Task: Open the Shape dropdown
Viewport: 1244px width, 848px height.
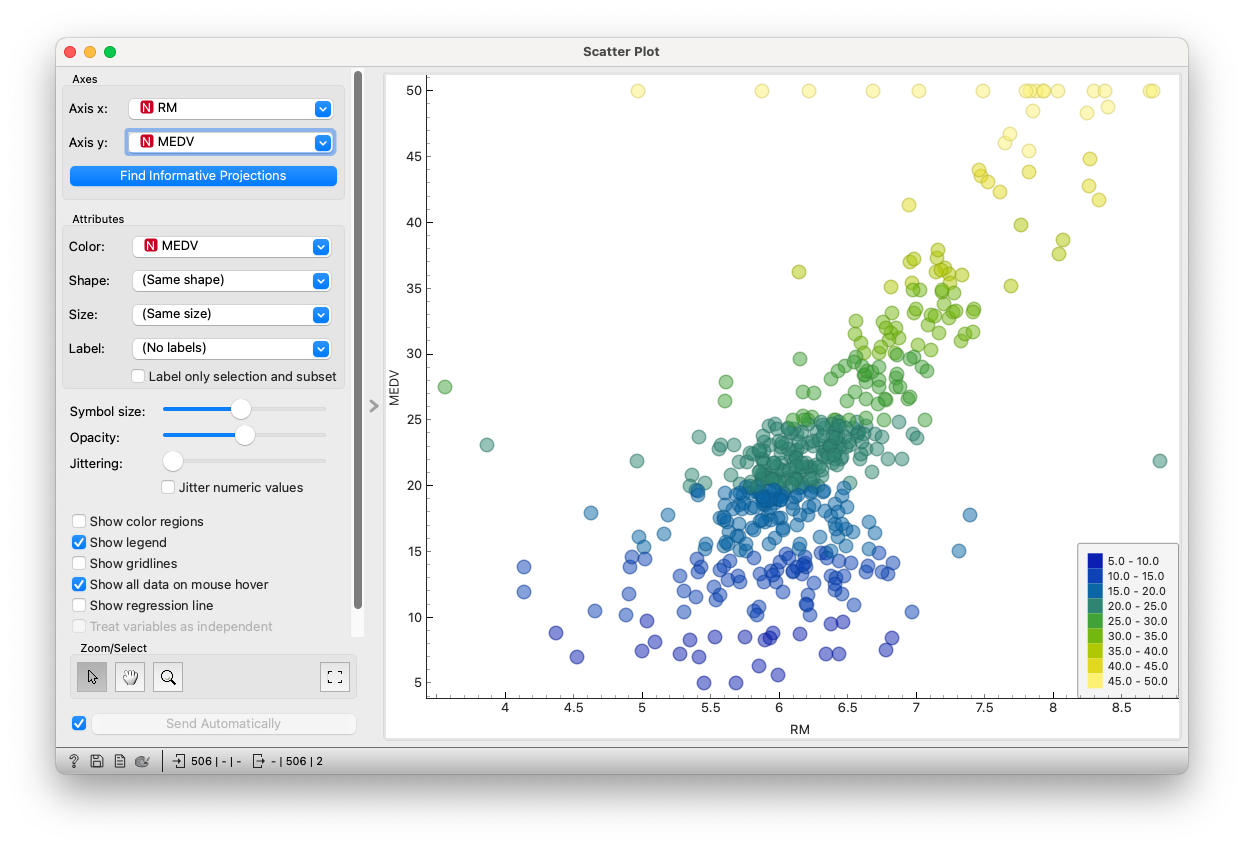Action: click(232, 280)
